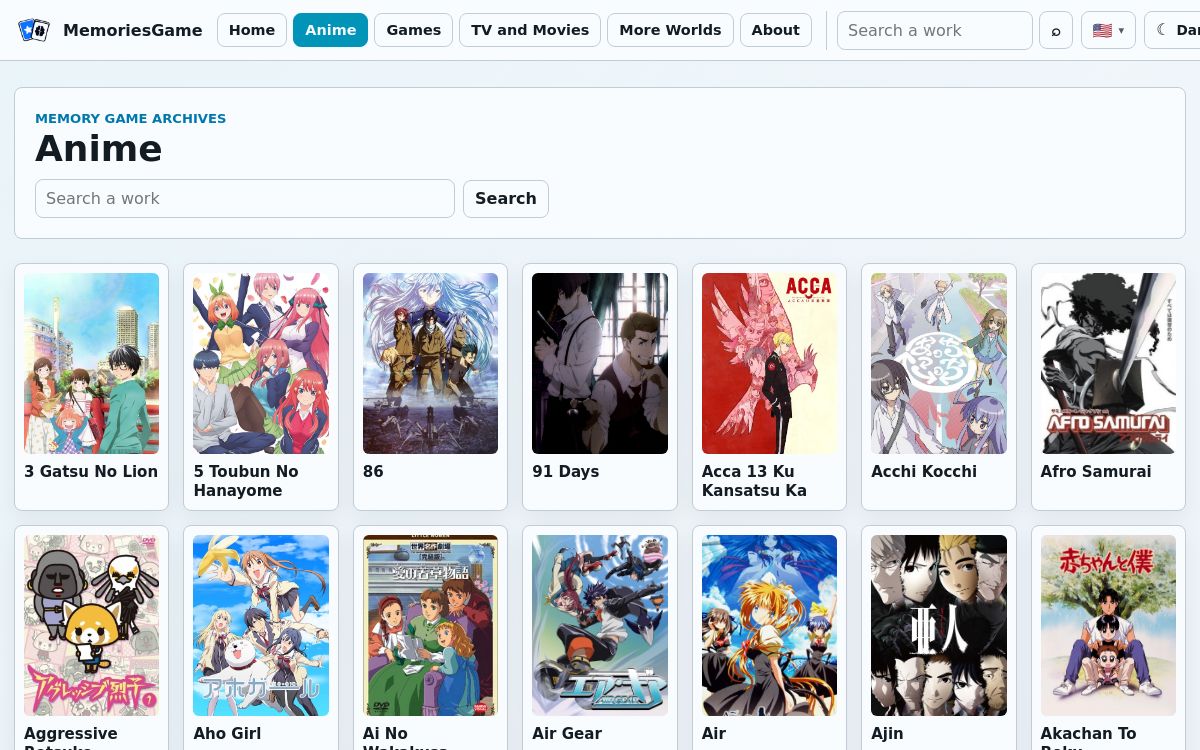1200x750 pixels.
Task: Open the Ajin cover image
Action: pyautogui.click(x=939, y=625)
